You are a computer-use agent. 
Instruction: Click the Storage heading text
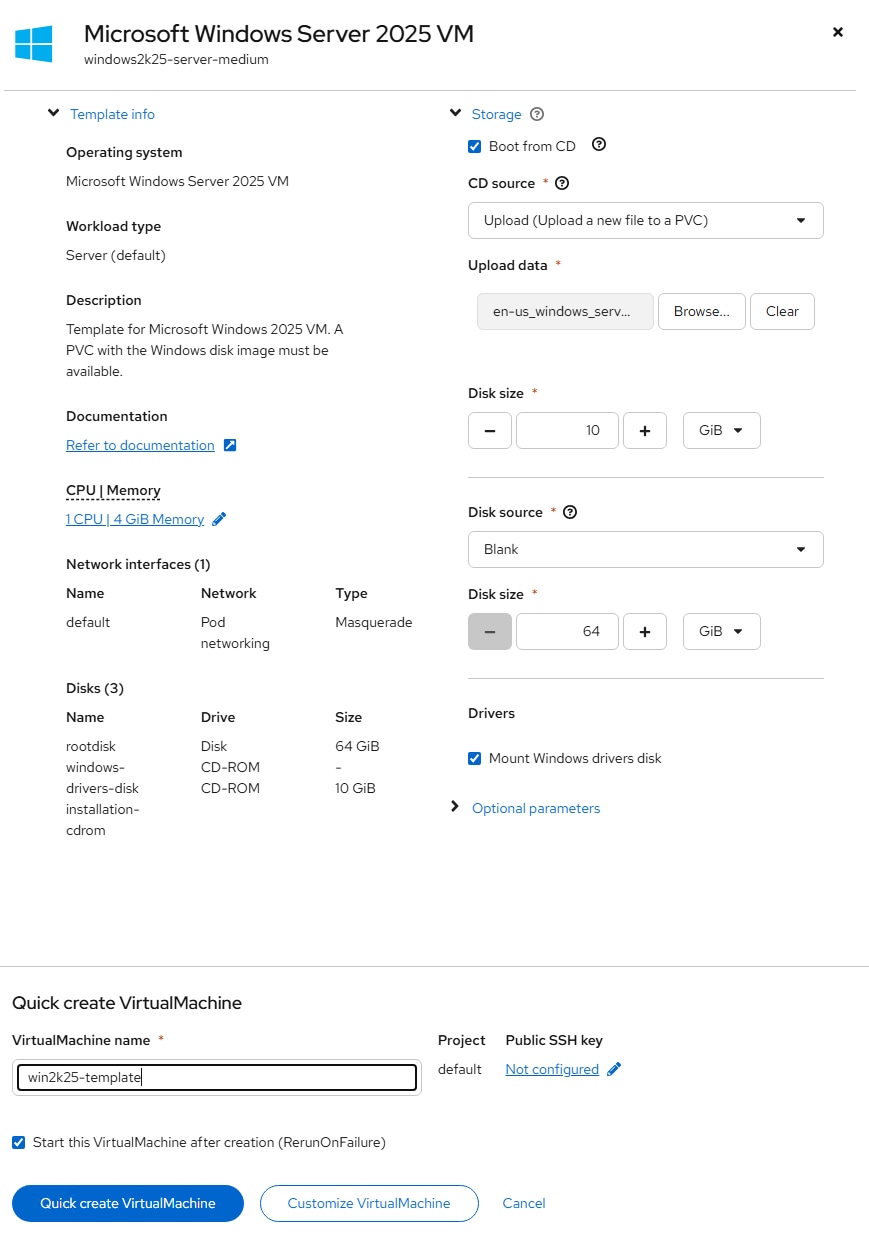497,114
